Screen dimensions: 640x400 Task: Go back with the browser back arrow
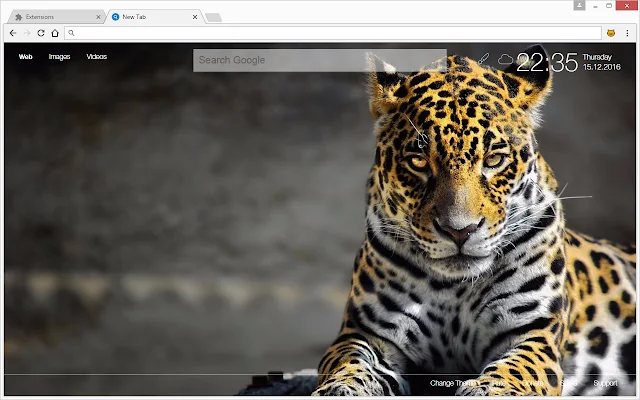click(13, 33)
